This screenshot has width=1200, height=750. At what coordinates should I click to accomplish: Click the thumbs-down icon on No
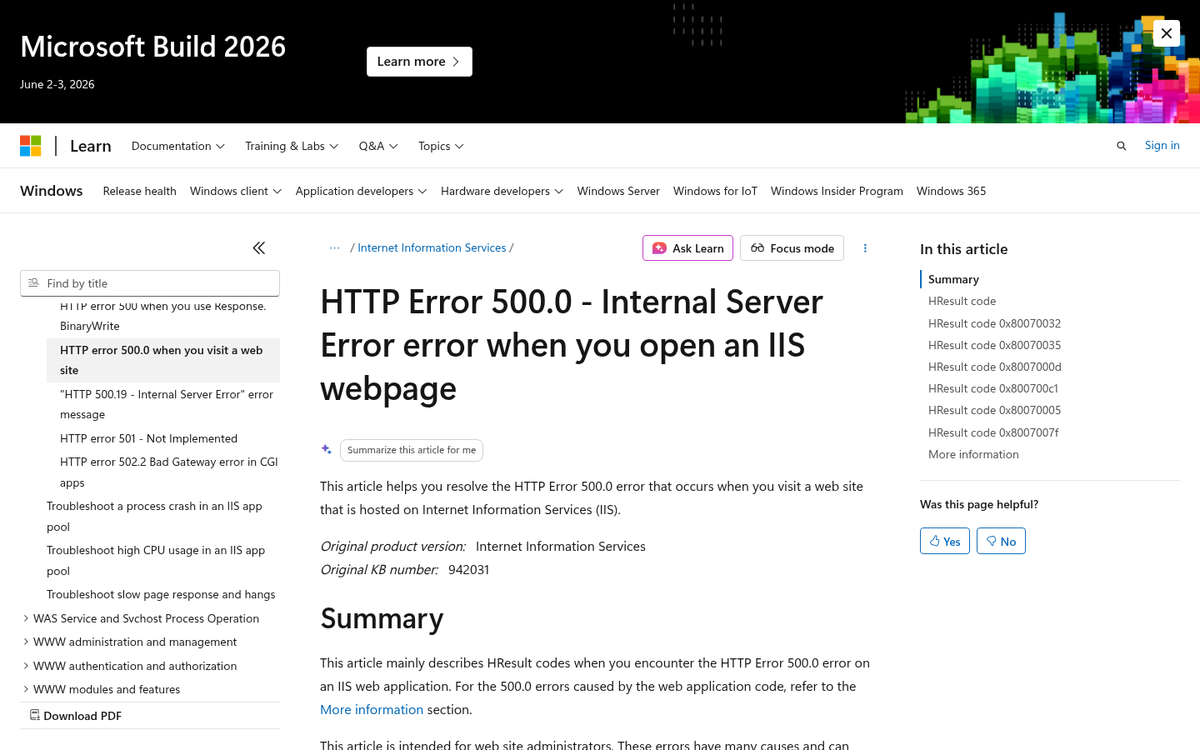click(x=990, y=540)
